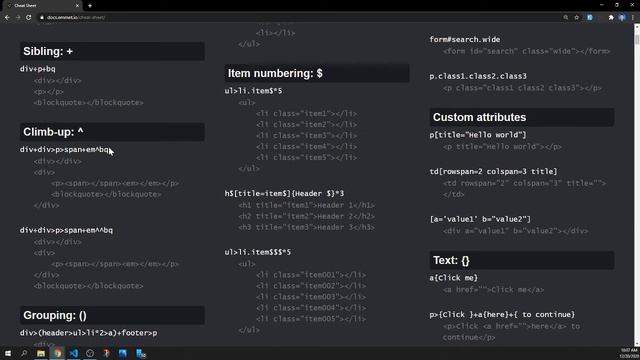
Task: Click the '<div a="value1" b="value2"></div>' output line
Action: tap(516, 231)
